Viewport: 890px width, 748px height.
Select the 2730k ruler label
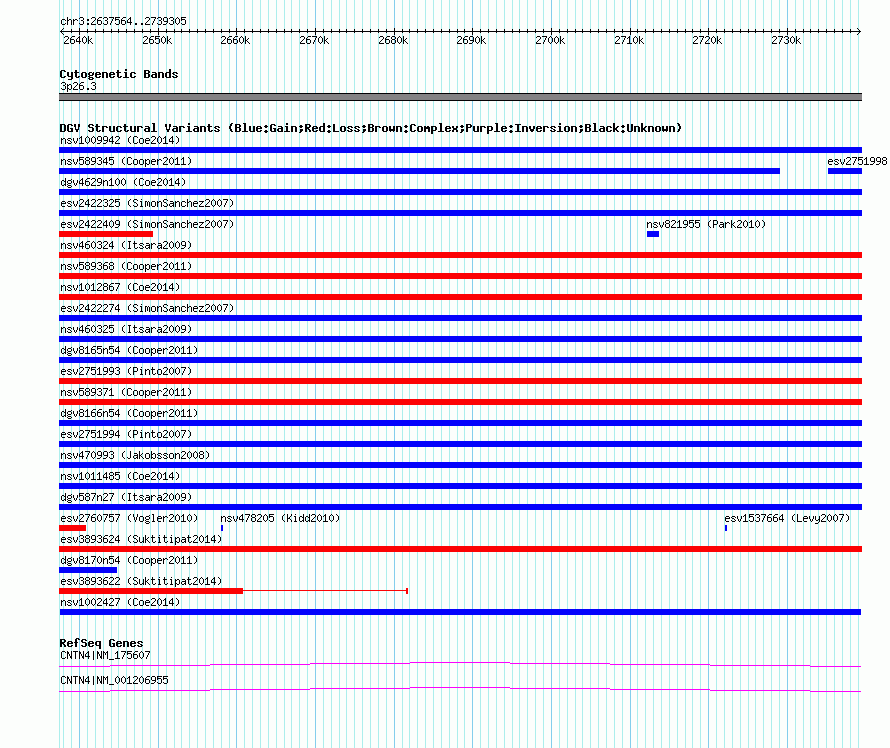pyautogui.click(x=787, y=40)
